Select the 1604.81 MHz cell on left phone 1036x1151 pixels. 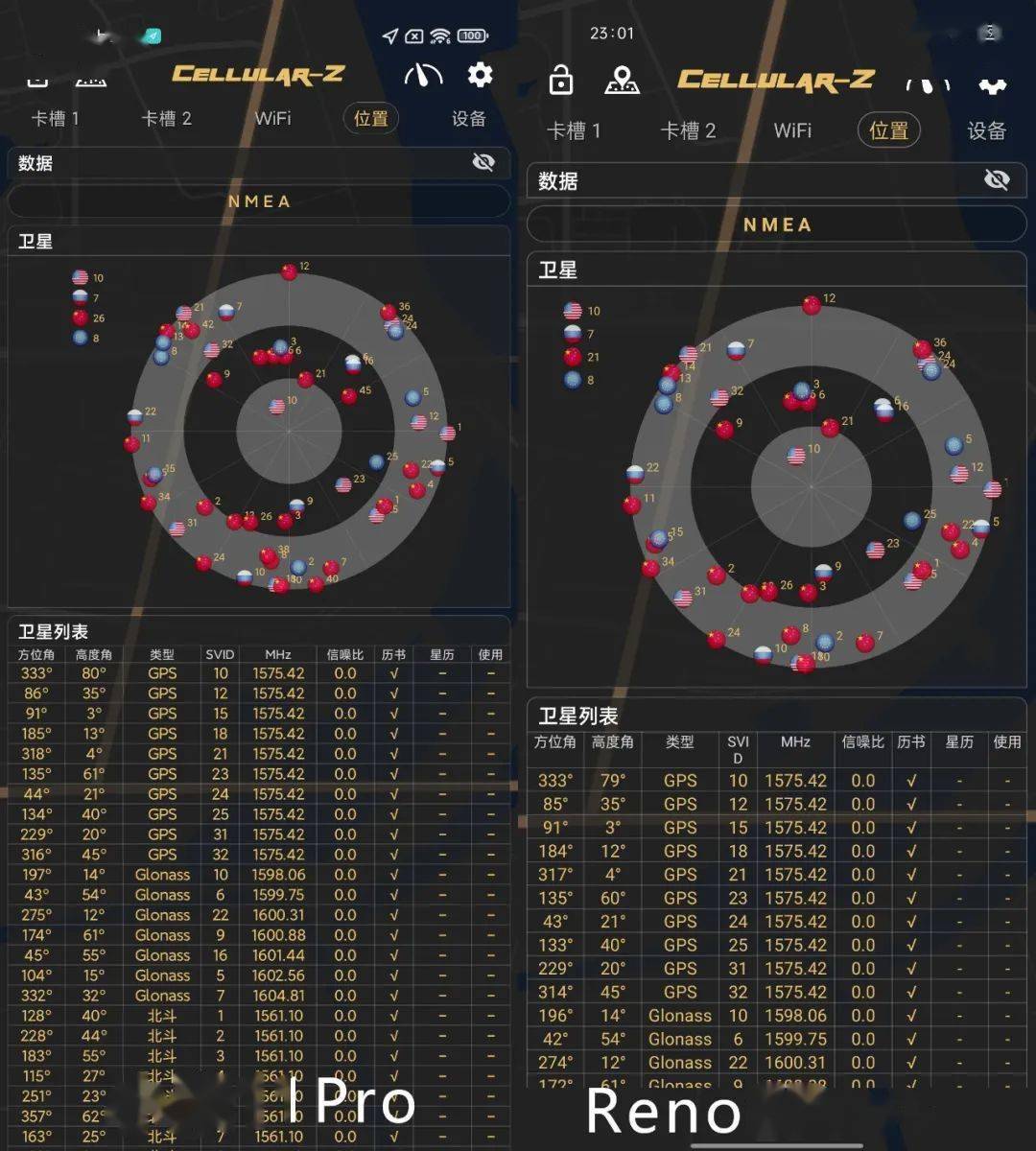coord(278,996)
